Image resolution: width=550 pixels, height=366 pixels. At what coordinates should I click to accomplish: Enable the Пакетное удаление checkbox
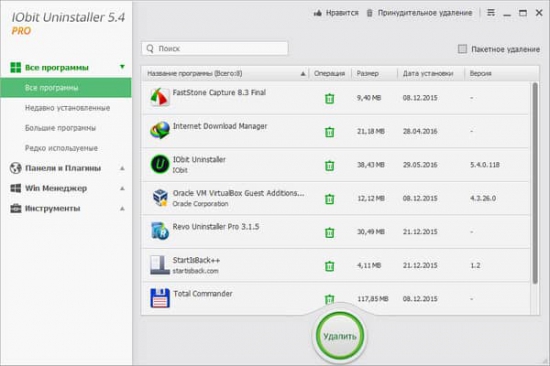pos(462,49)
